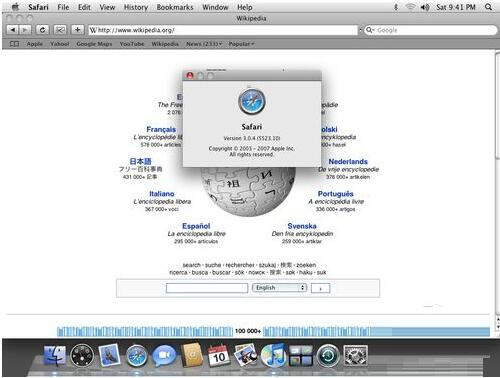Click the address bar URL field
This screenshot has width=500, height=378.
coord(223,30)
